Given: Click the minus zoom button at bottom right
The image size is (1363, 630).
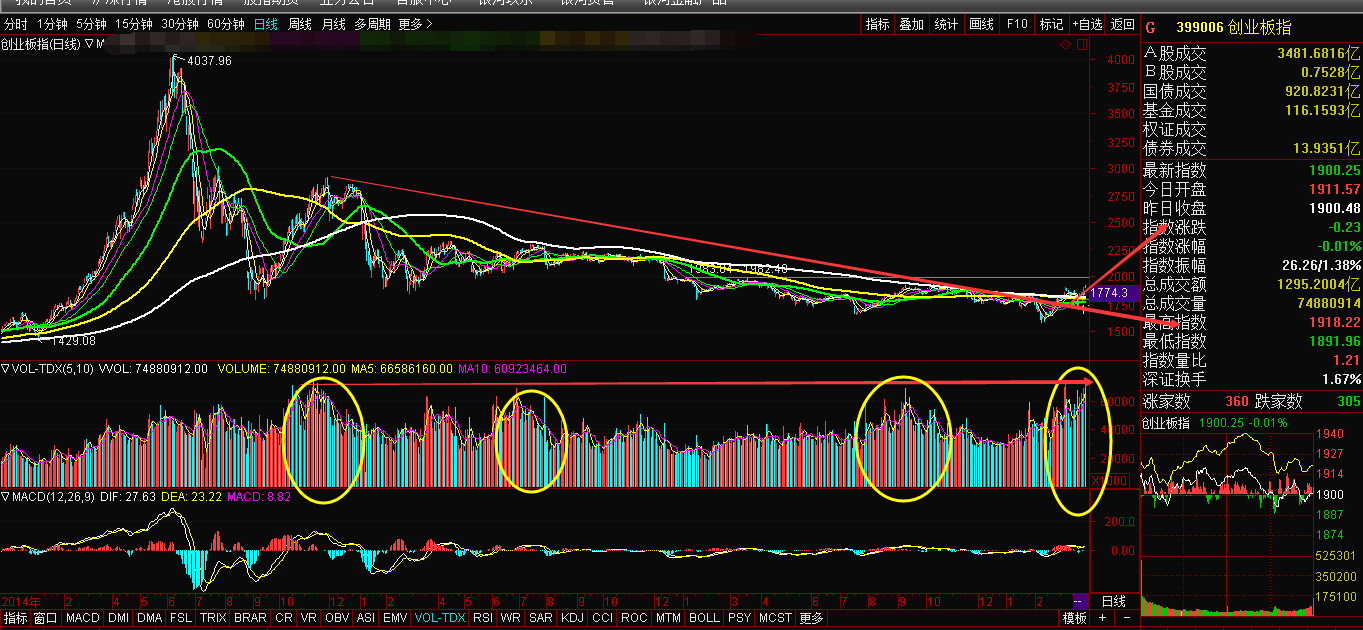Looking at the screenshot, I should click(x=1127, y=618).
